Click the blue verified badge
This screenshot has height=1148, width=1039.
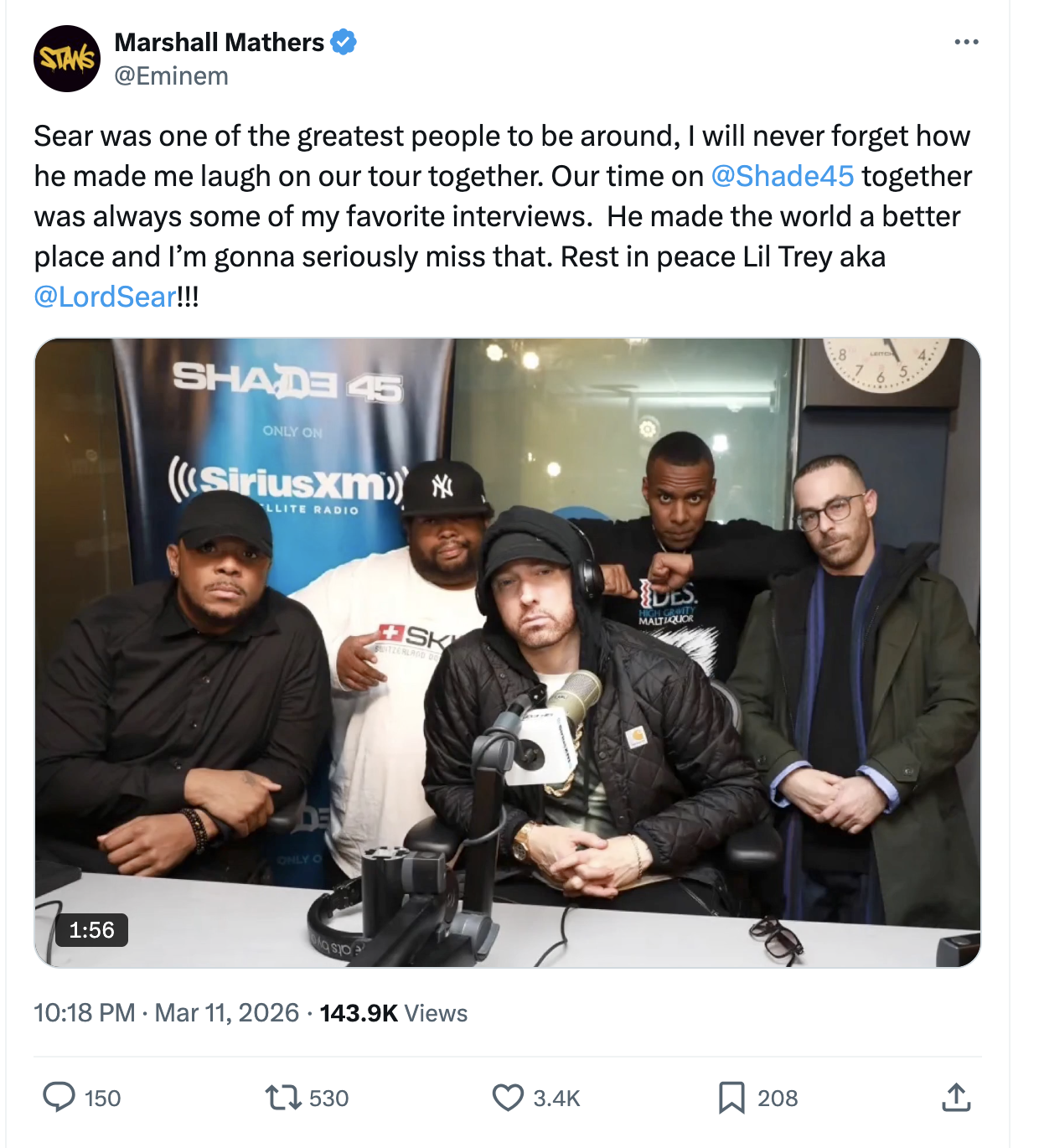click(x=344, y=42)
